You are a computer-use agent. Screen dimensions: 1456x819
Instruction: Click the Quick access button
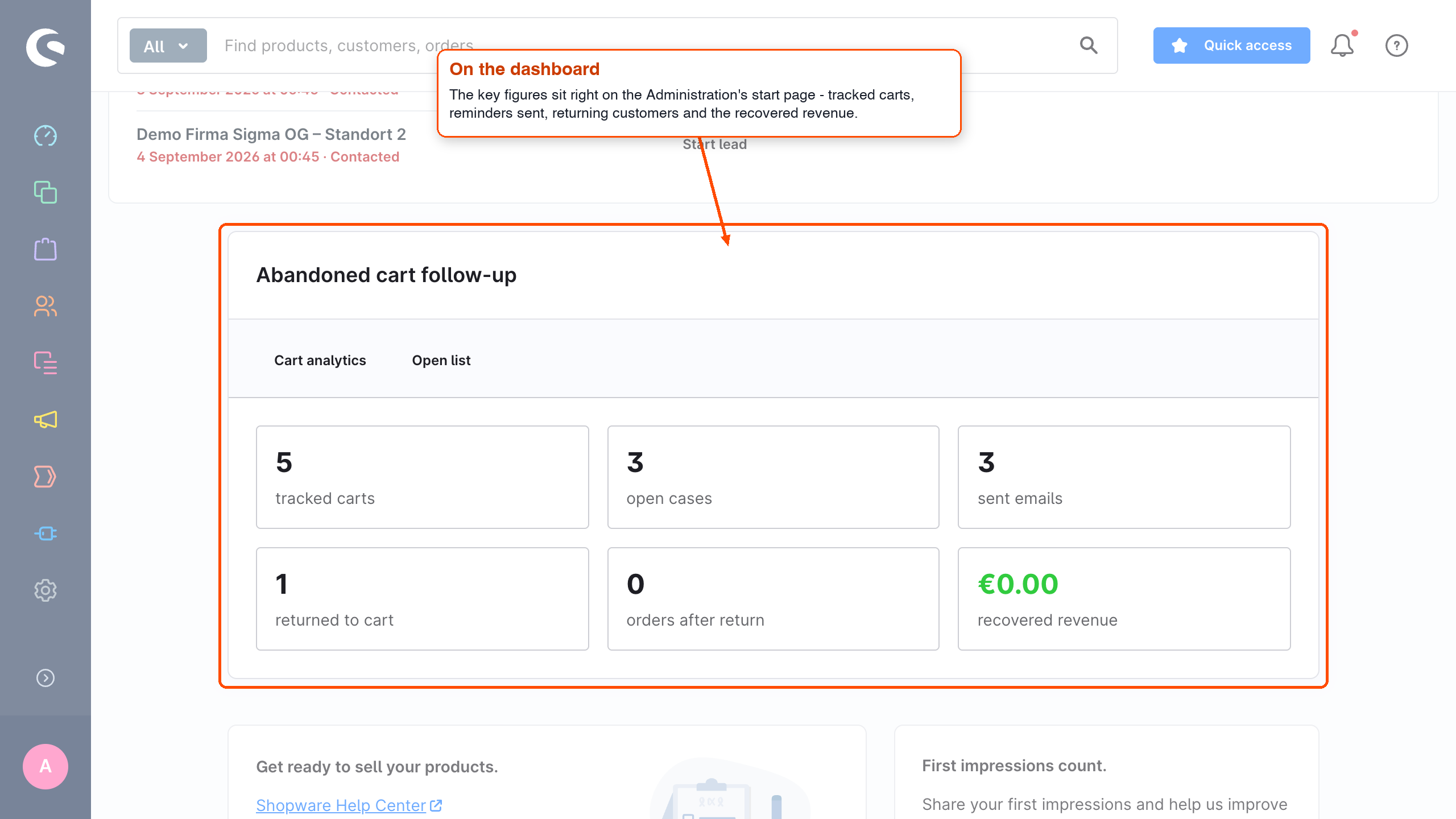click(x=1232, y=45)
